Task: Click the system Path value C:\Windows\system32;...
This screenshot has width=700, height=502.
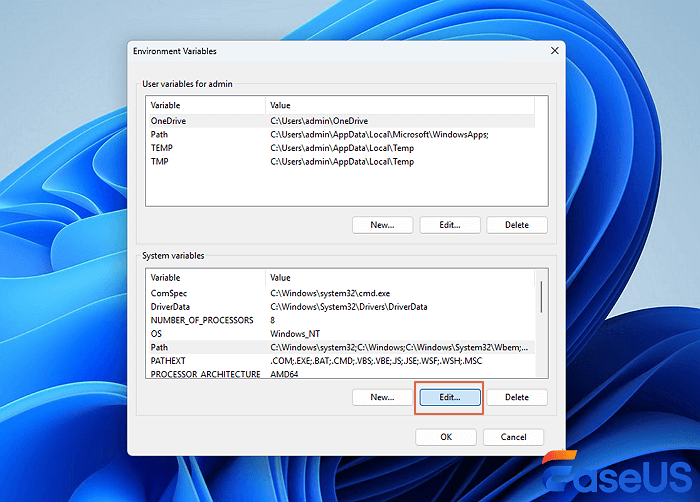Action: (x=399, y=347)
